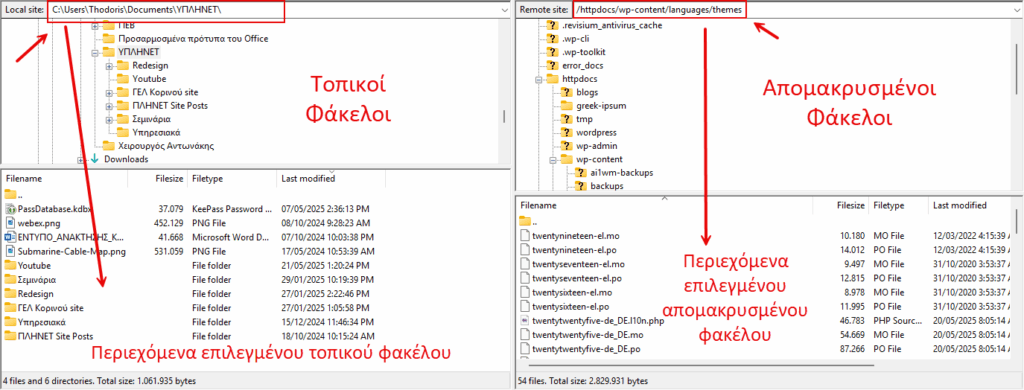
Task: Click the Youtube folder icon in local file list
Action: tap(10, 266)
